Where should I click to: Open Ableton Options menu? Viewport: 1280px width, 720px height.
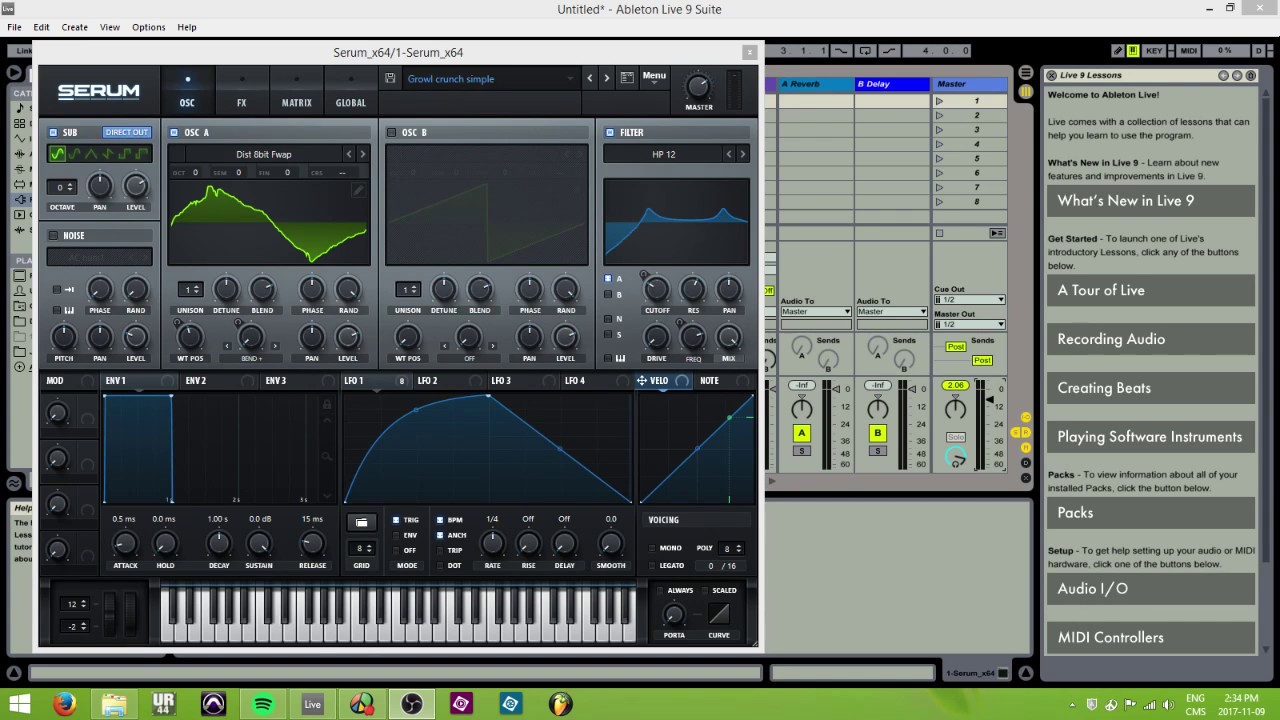coord(148,27)
